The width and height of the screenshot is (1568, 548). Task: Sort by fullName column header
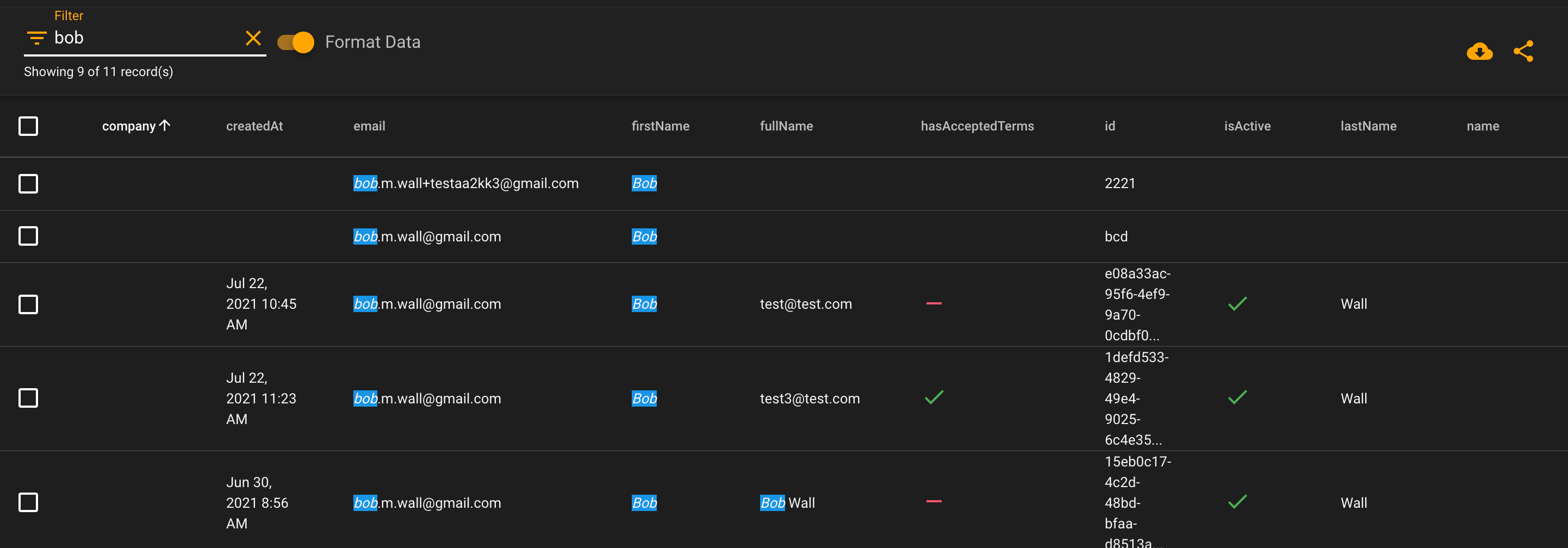(x=786, y=126)
